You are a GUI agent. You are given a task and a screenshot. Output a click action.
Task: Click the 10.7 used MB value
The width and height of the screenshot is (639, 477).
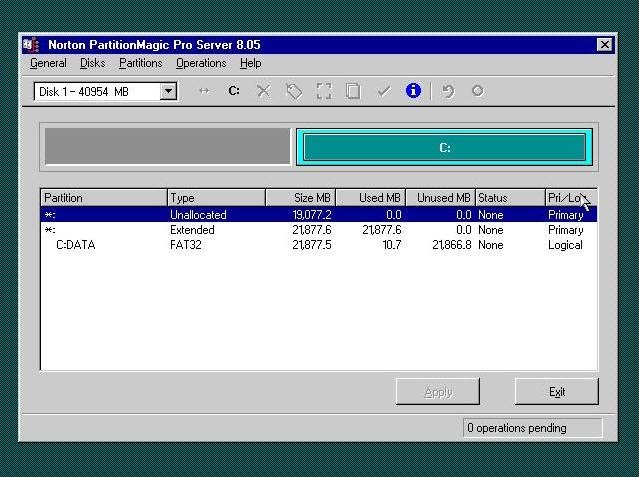click(x=391, y=245)
